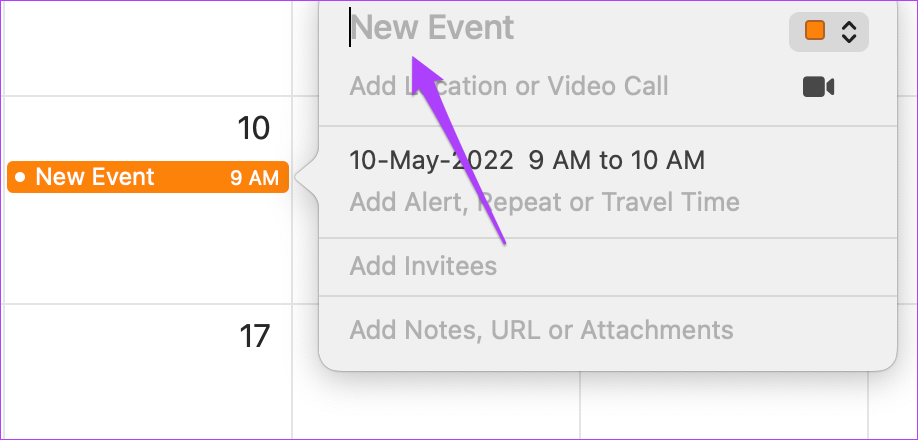Click "Add Location or Video Call" field

click(508, 86)
